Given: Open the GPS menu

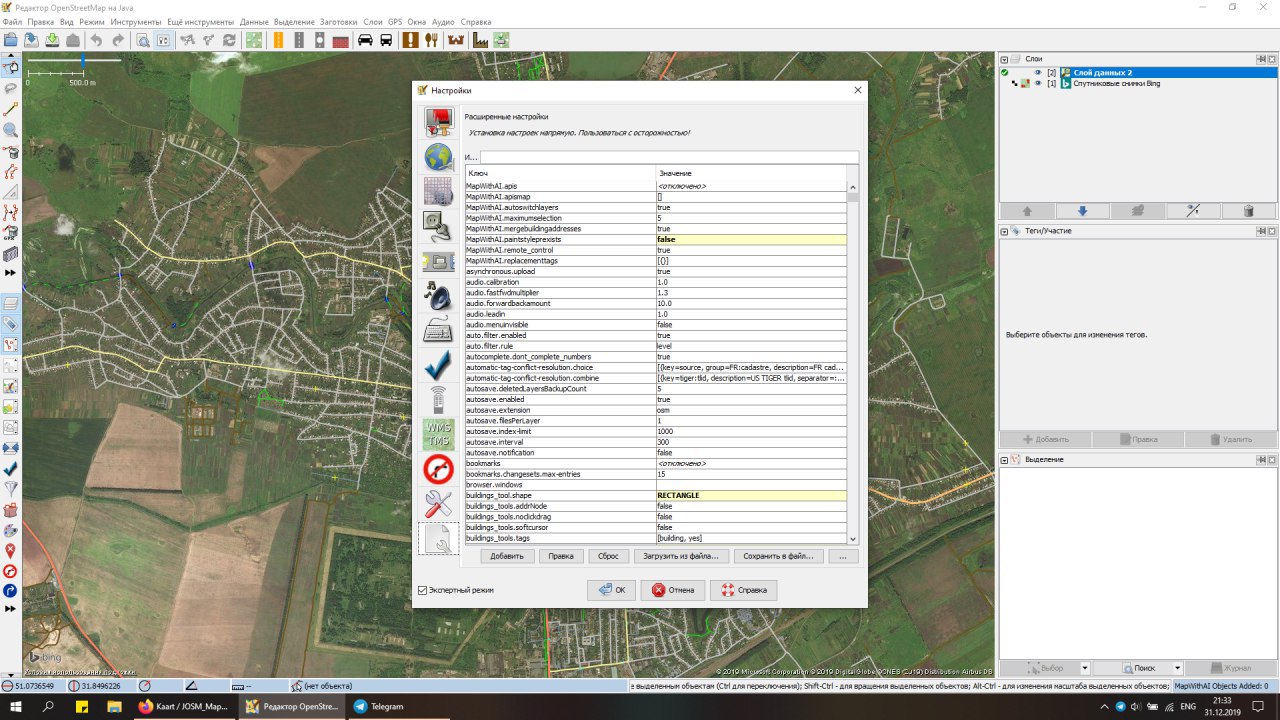Looking at the screenshot, I should click(x=395, y=21).
